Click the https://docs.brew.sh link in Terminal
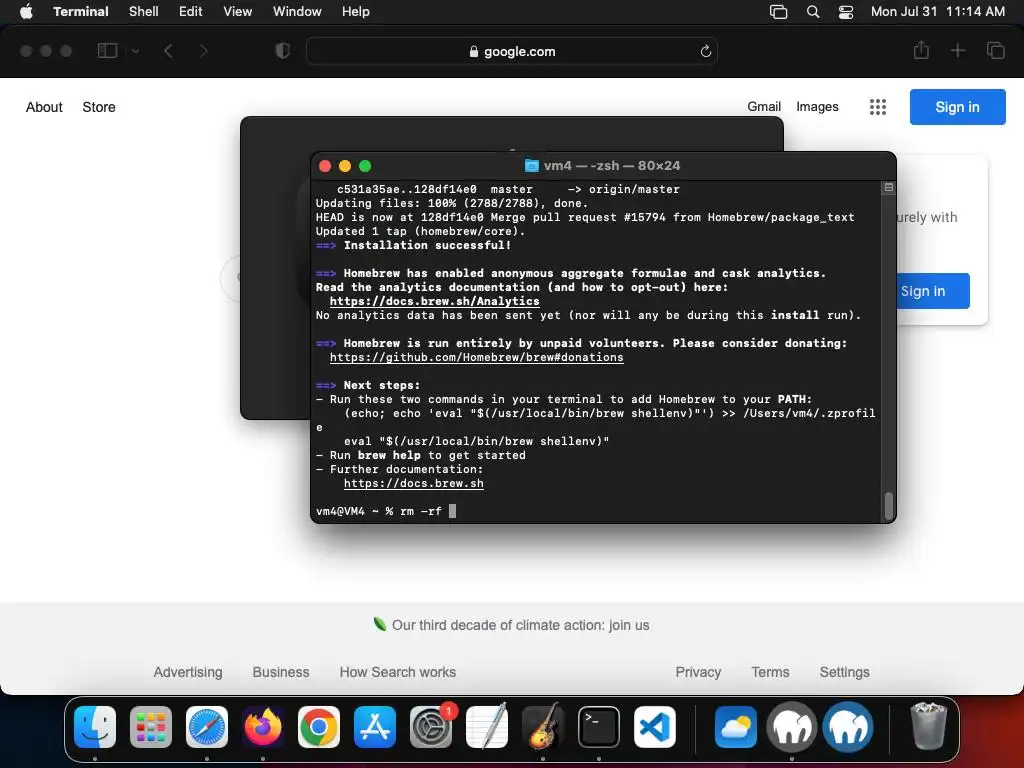This screenshot has height=768, width=1024. pos(413,483)
